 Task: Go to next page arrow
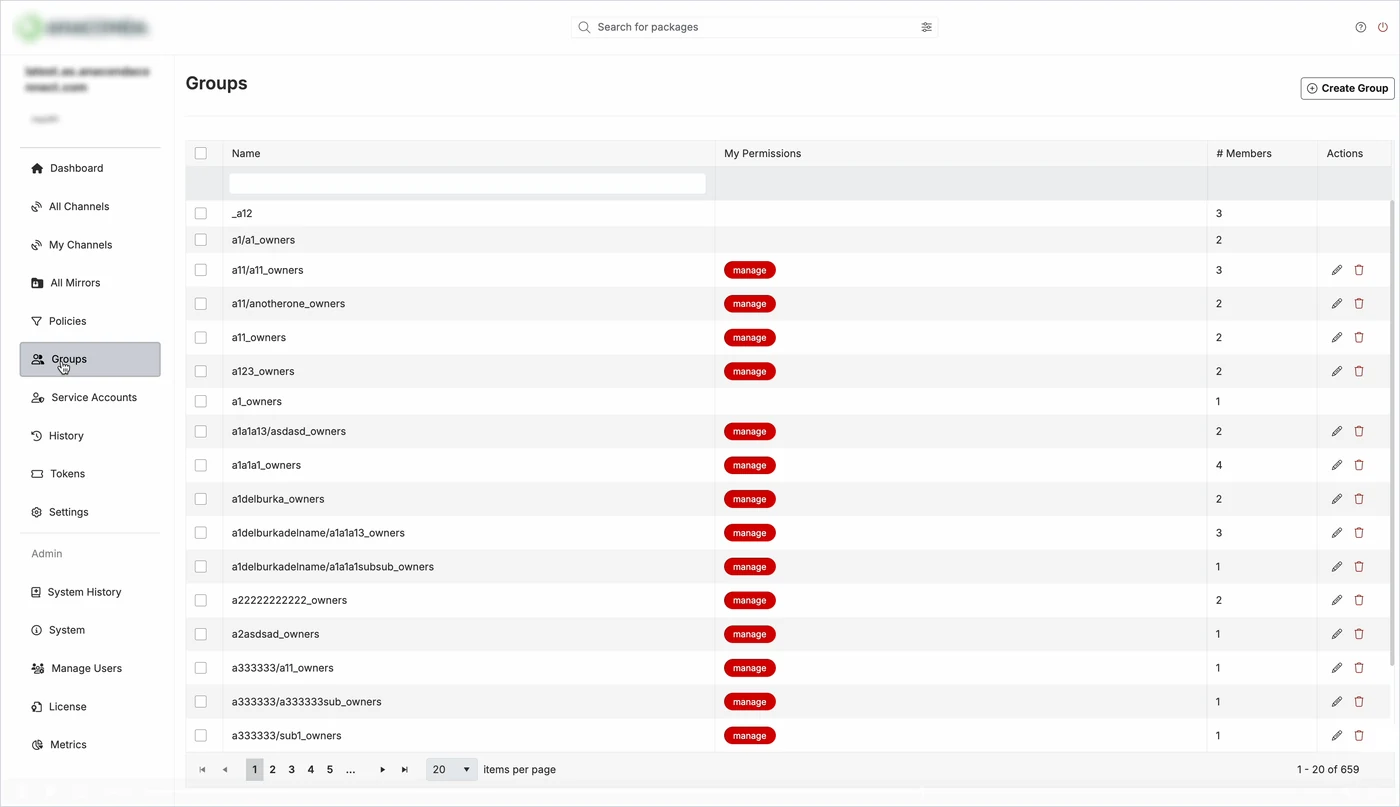click(382, 770)
